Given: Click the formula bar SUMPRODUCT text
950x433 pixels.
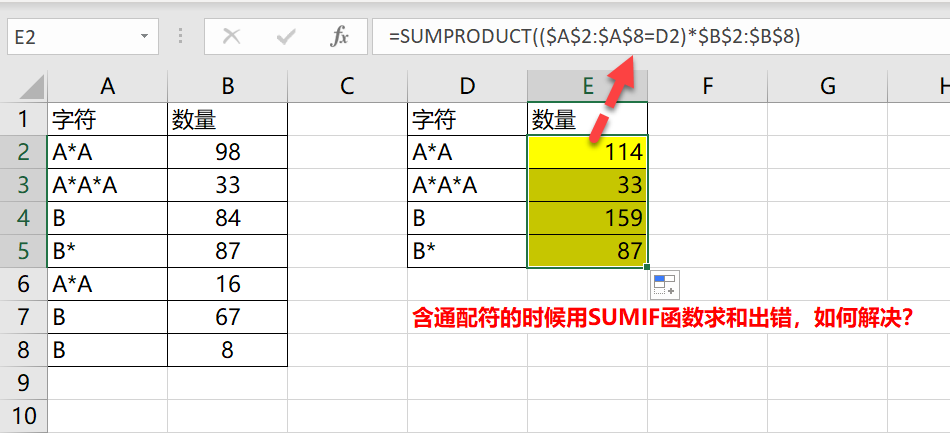Looking at the screenshot, I should tap(595, 37).
